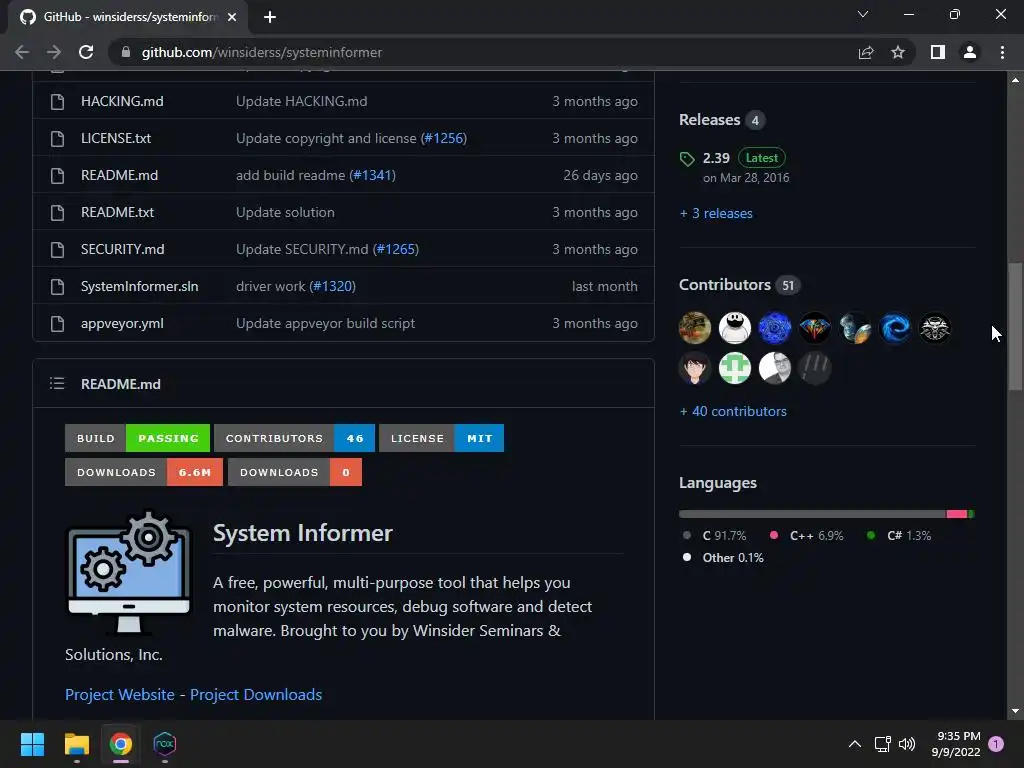Click the Releases heading
Viewport: 1024px width, 768px height.
[709, 120]
